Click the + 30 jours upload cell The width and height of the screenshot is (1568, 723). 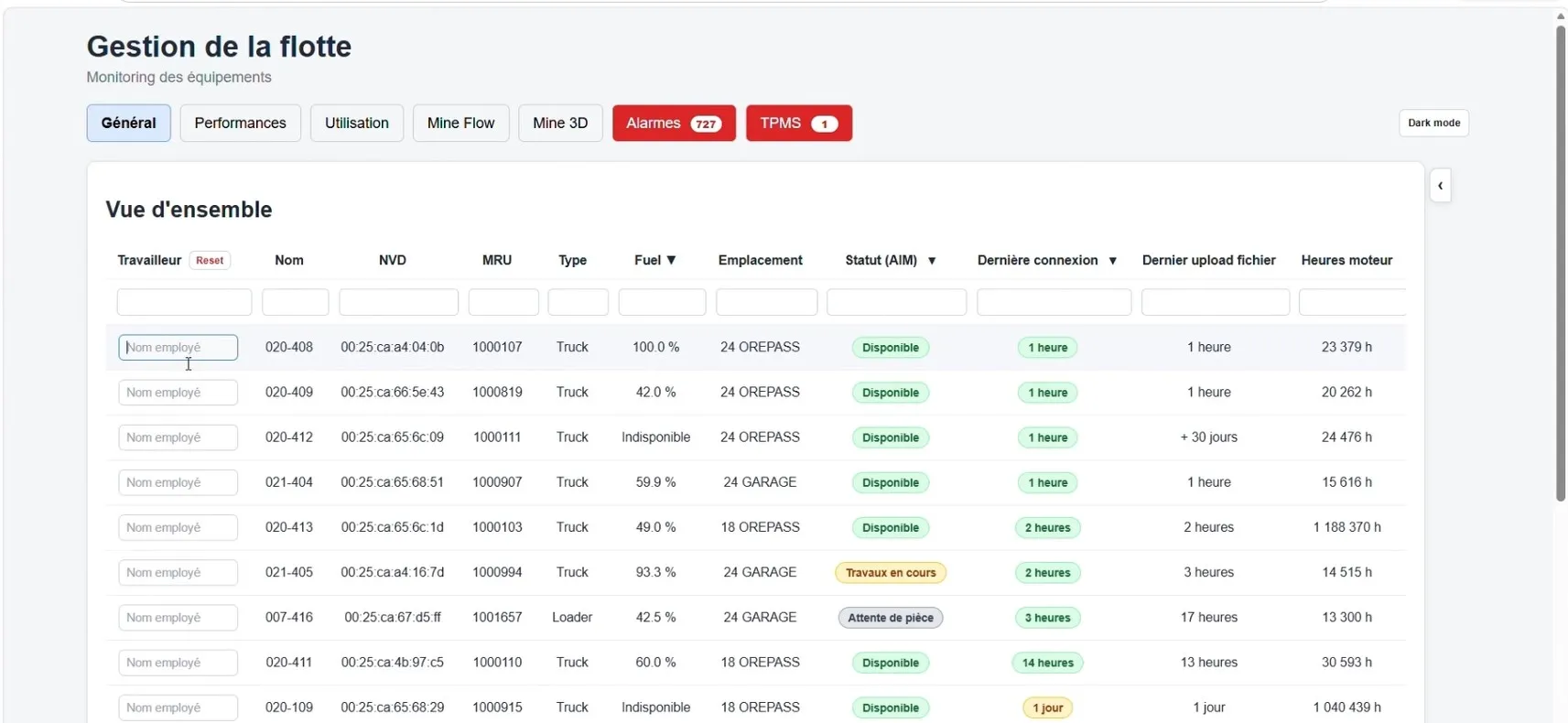(x=1209, y=437)
